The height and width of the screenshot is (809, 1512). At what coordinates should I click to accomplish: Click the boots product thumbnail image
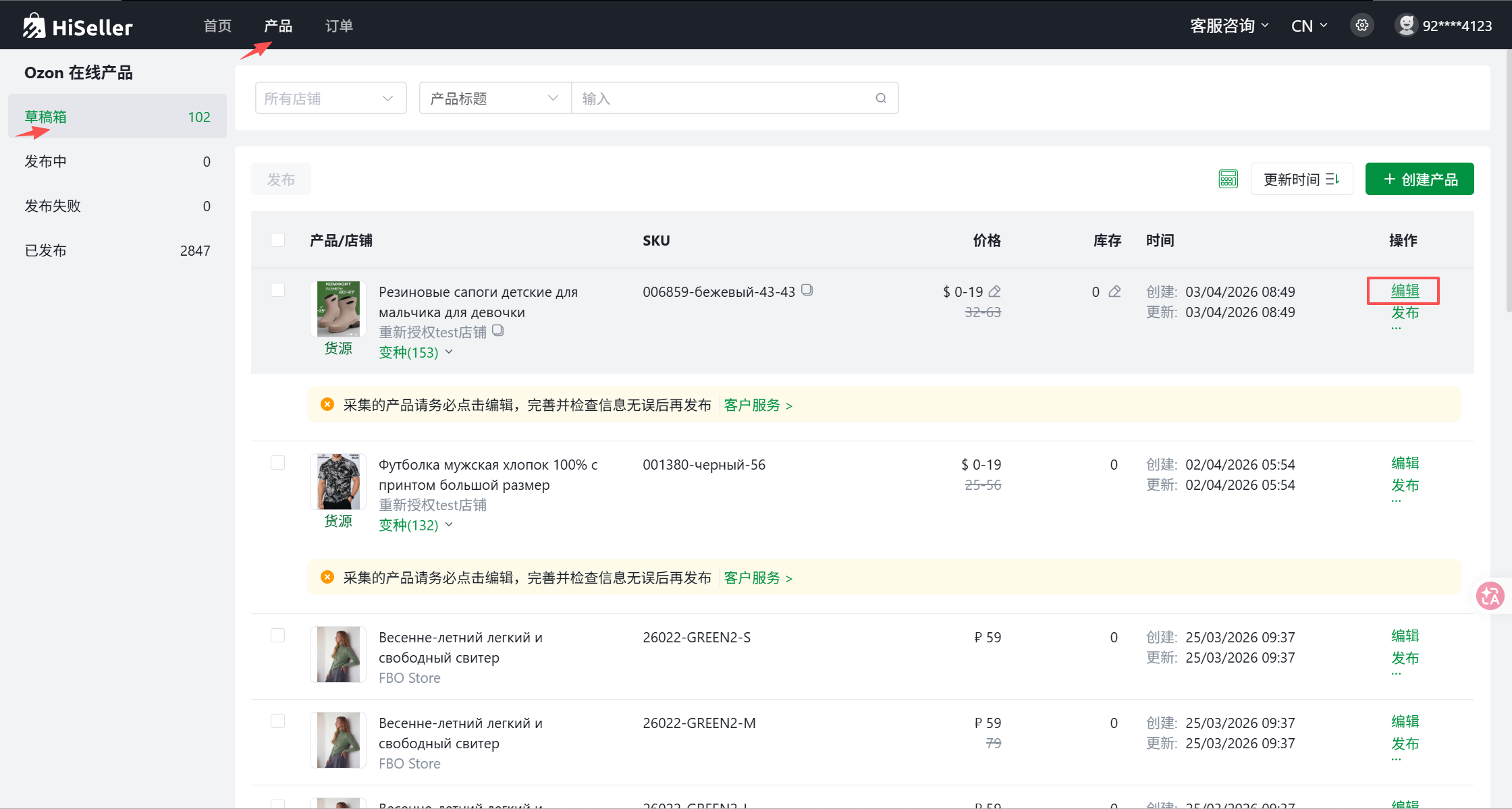338,308
